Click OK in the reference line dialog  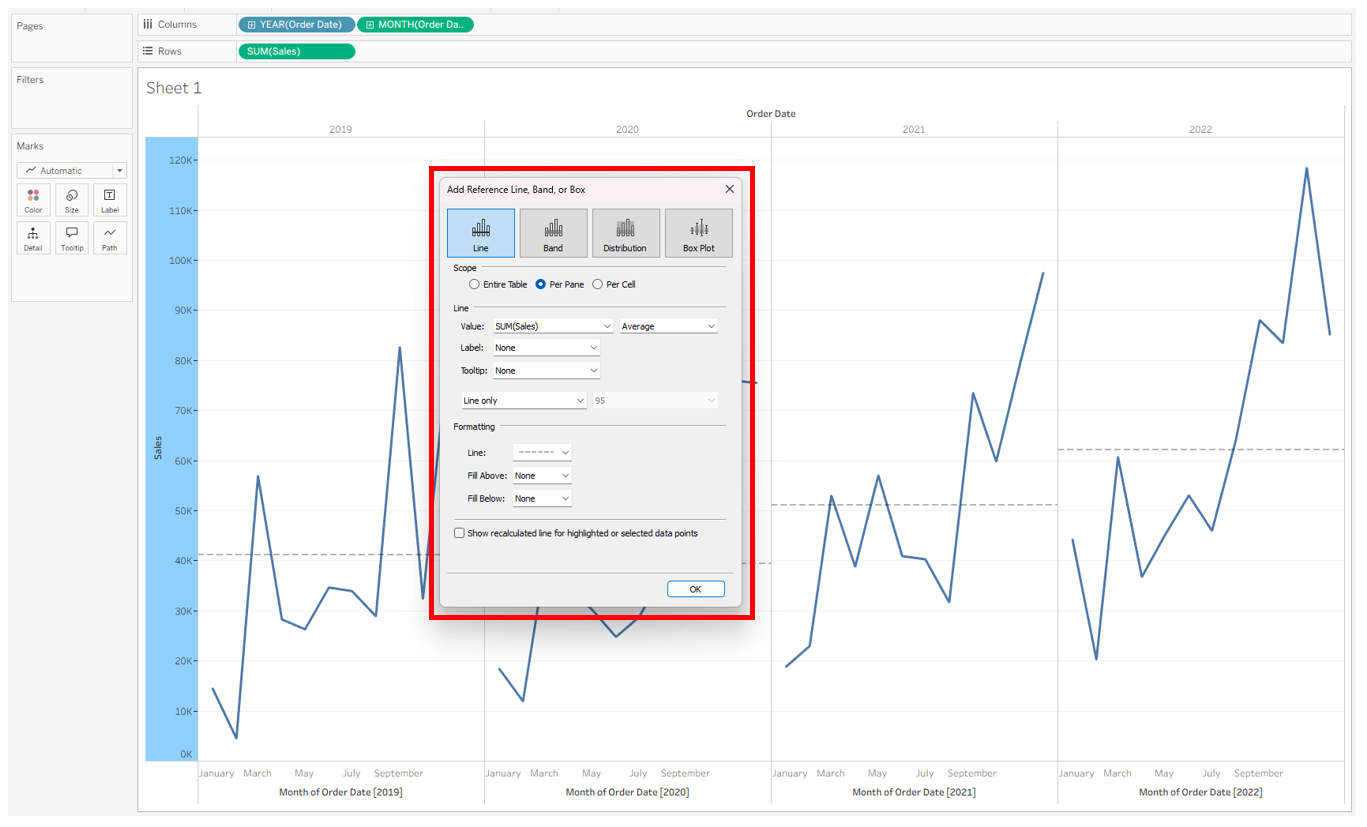[696, 589]
